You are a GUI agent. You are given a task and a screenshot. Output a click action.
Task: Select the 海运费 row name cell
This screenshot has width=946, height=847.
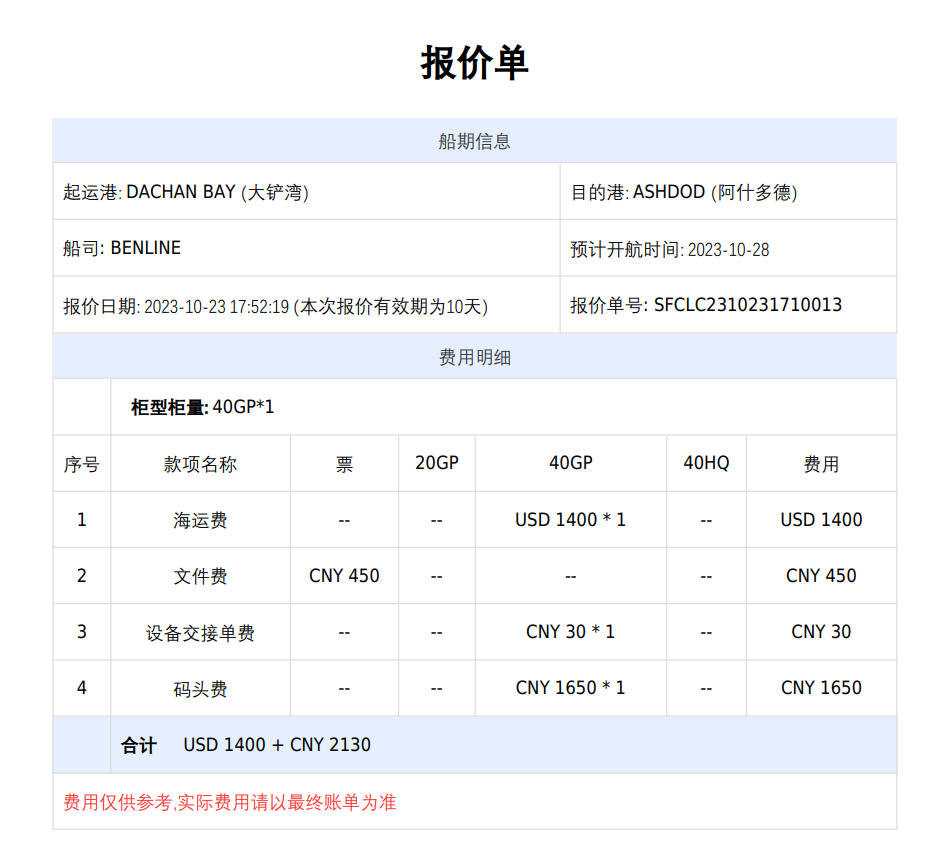coord(200,520)
